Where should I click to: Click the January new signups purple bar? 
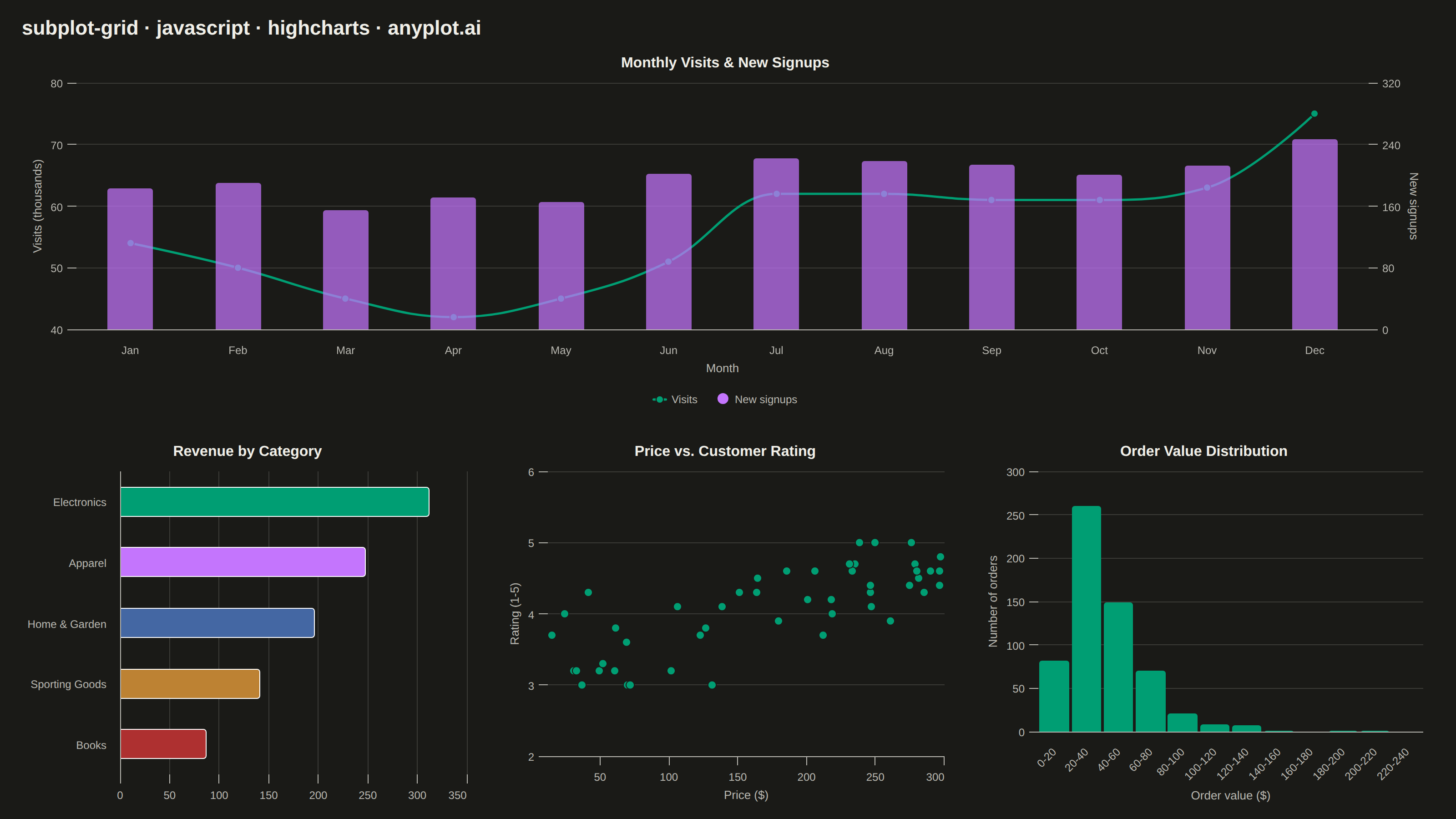(130, 259)
